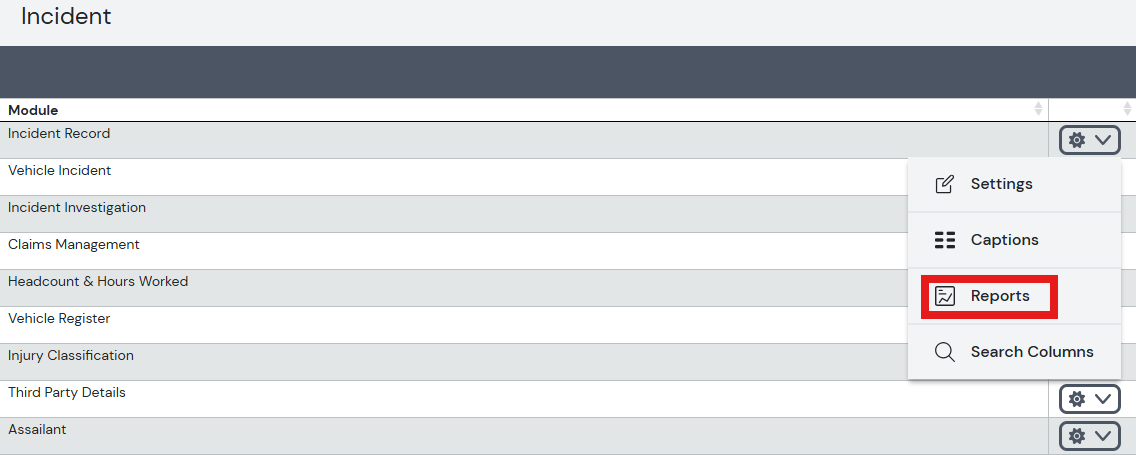The width and height of the screenshot is (1136, 455).
Task: Click the gear icon for Incident Record
Action: [x=1077, y=140]
